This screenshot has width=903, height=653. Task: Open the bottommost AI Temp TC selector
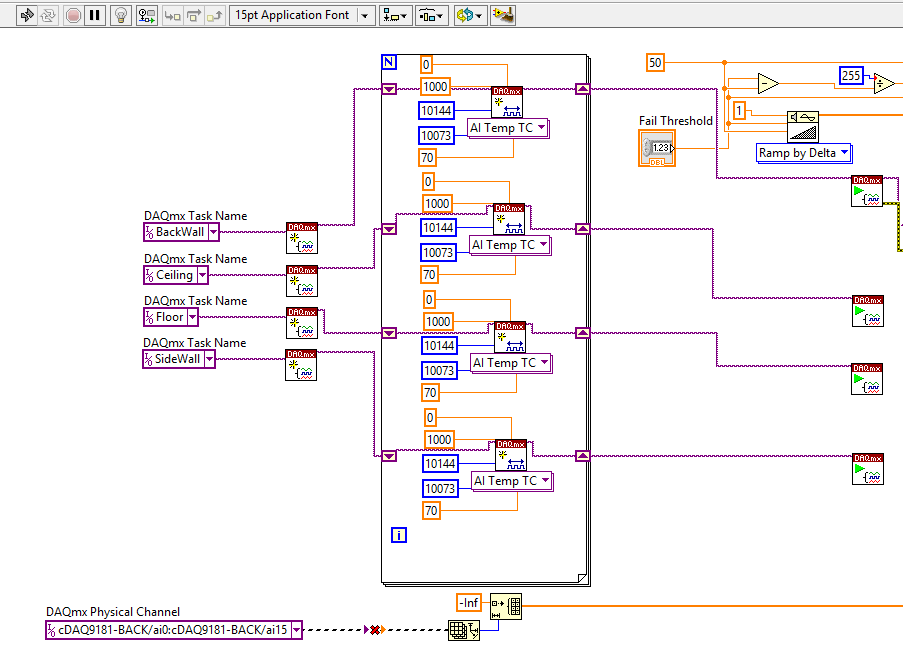tap(512, 481)
